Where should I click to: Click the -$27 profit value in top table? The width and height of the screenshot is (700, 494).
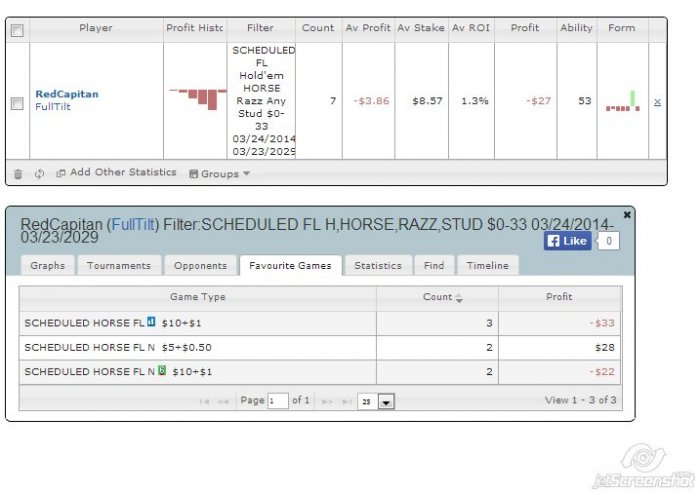click(x=538, y=101)
